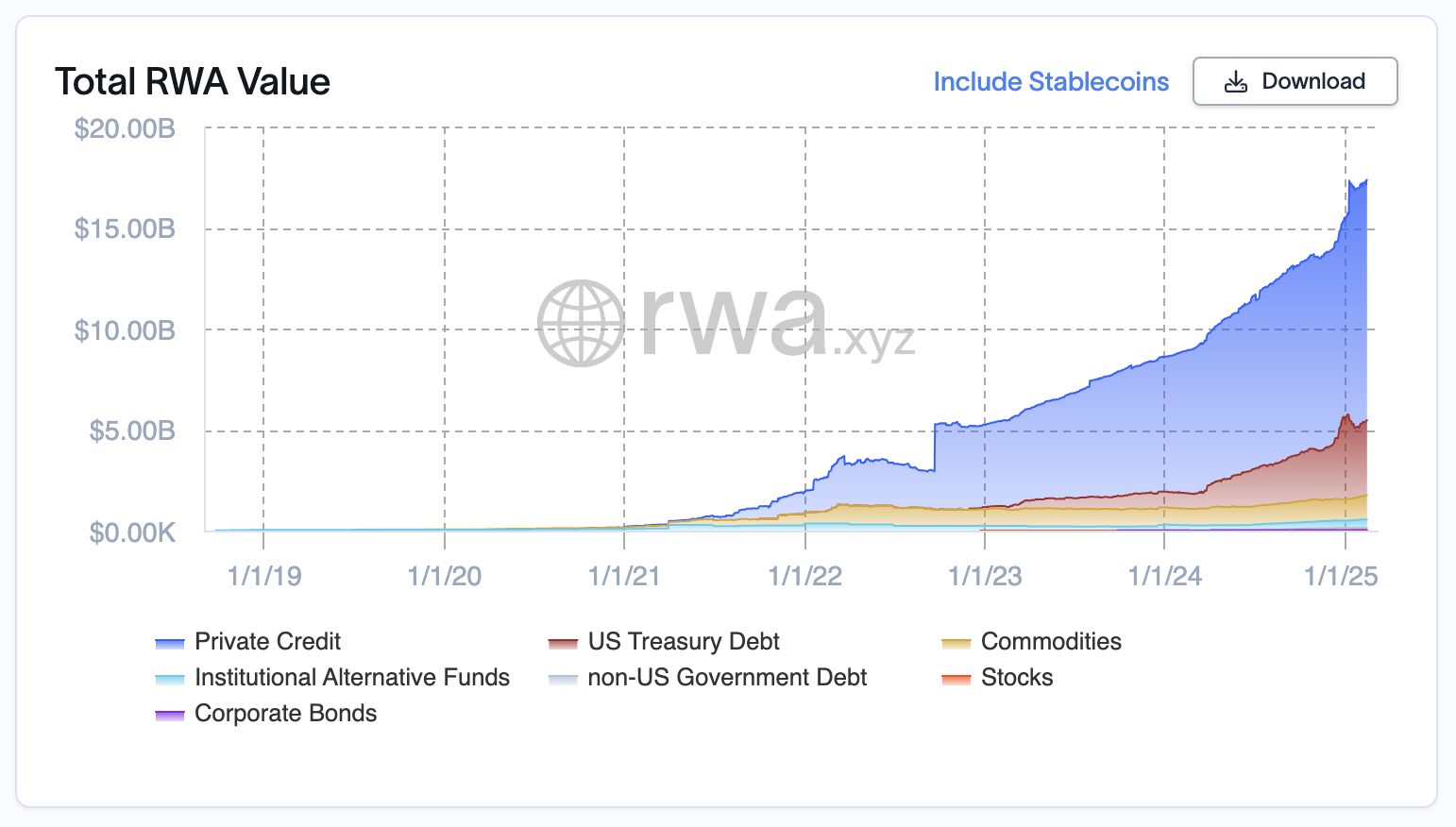Click the download tray icon
The height and width of the screenshot is (827, 1456).
click(x=1235, y=82)
